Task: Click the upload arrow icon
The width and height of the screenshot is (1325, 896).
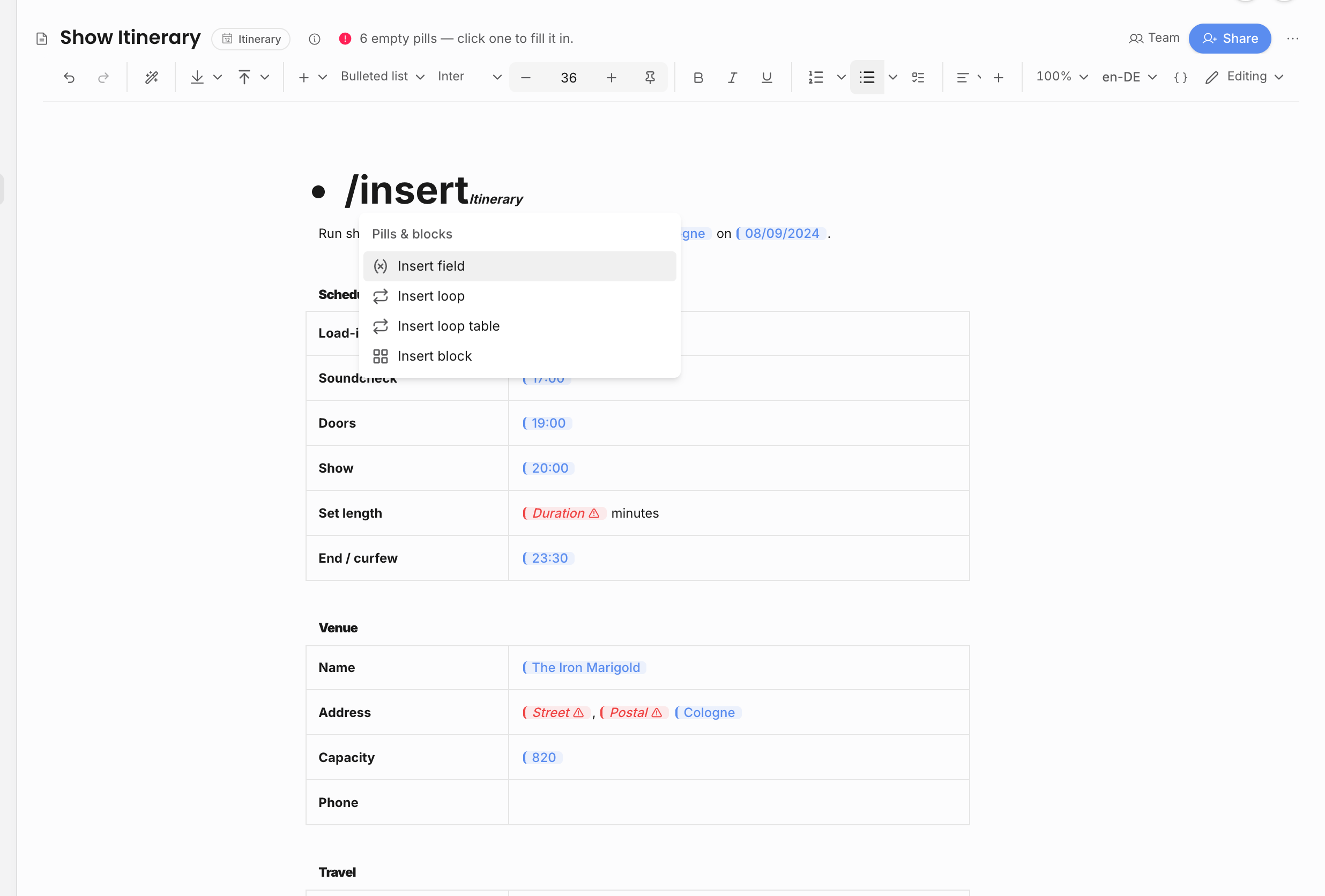Action: [244, 77]
